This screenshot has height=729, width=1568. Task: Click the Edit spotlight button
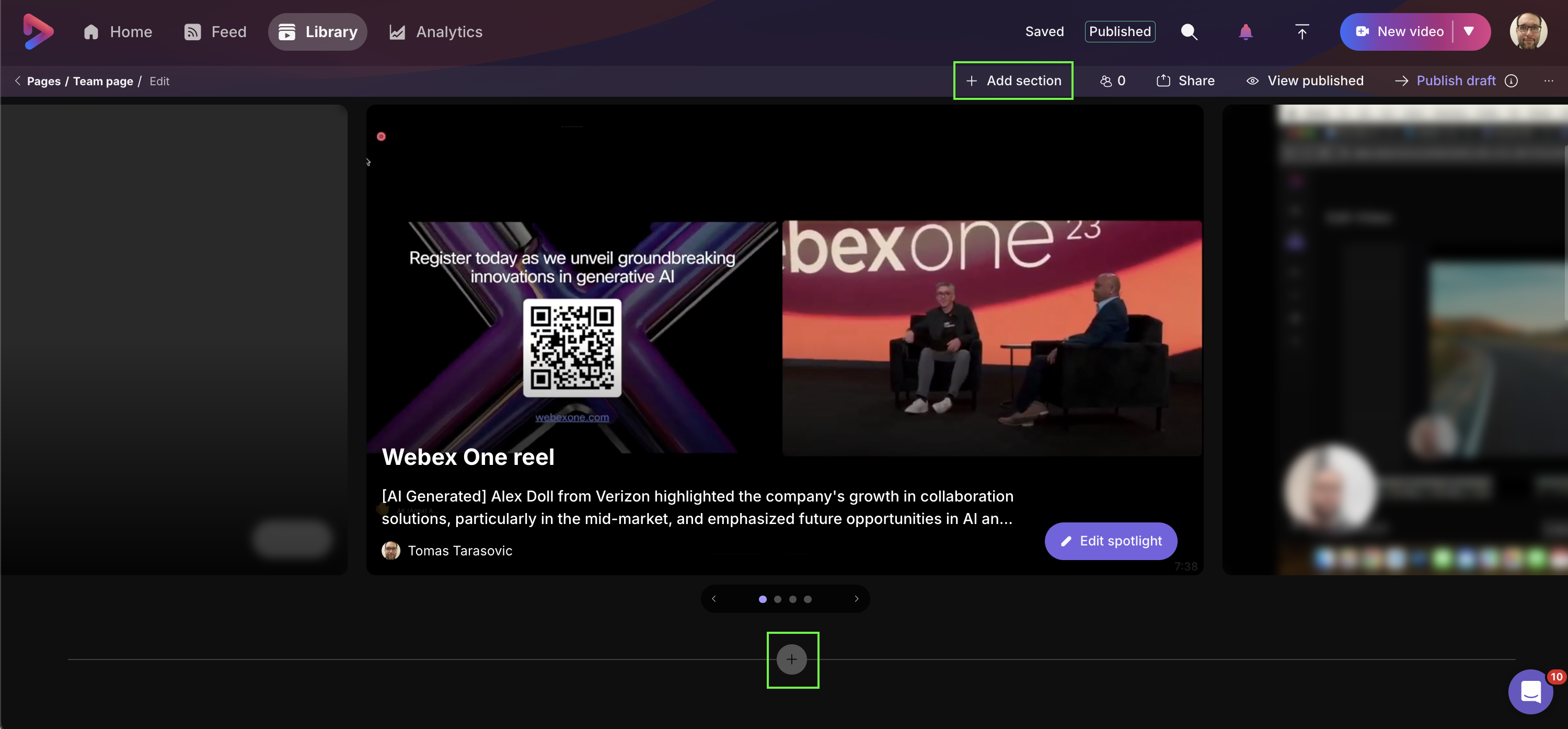point(1111,541)
